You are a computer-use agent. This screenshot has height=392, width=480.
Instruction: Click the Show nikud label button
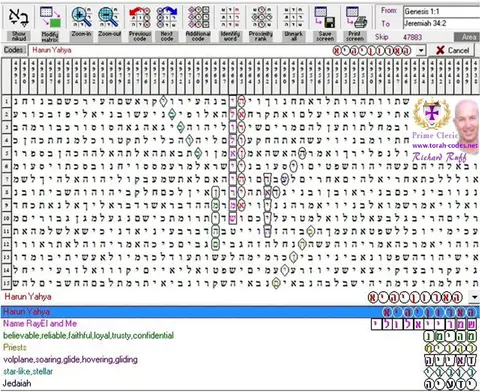tap(19, 36)
